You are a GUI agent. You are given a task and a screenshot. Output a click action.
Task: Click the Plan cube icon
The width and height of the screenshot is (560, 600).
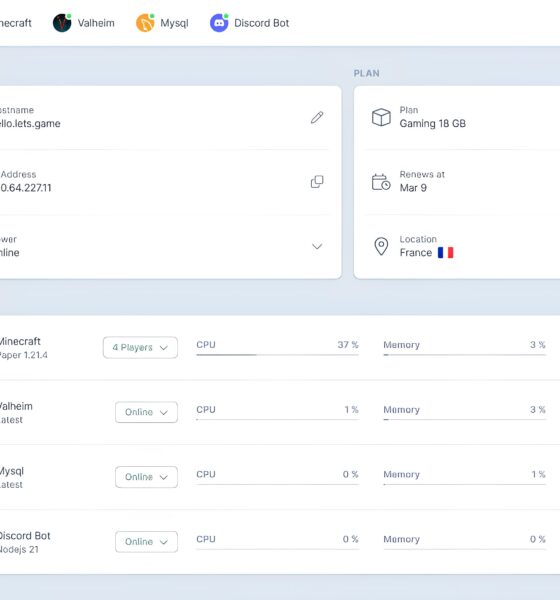(381, 117)
